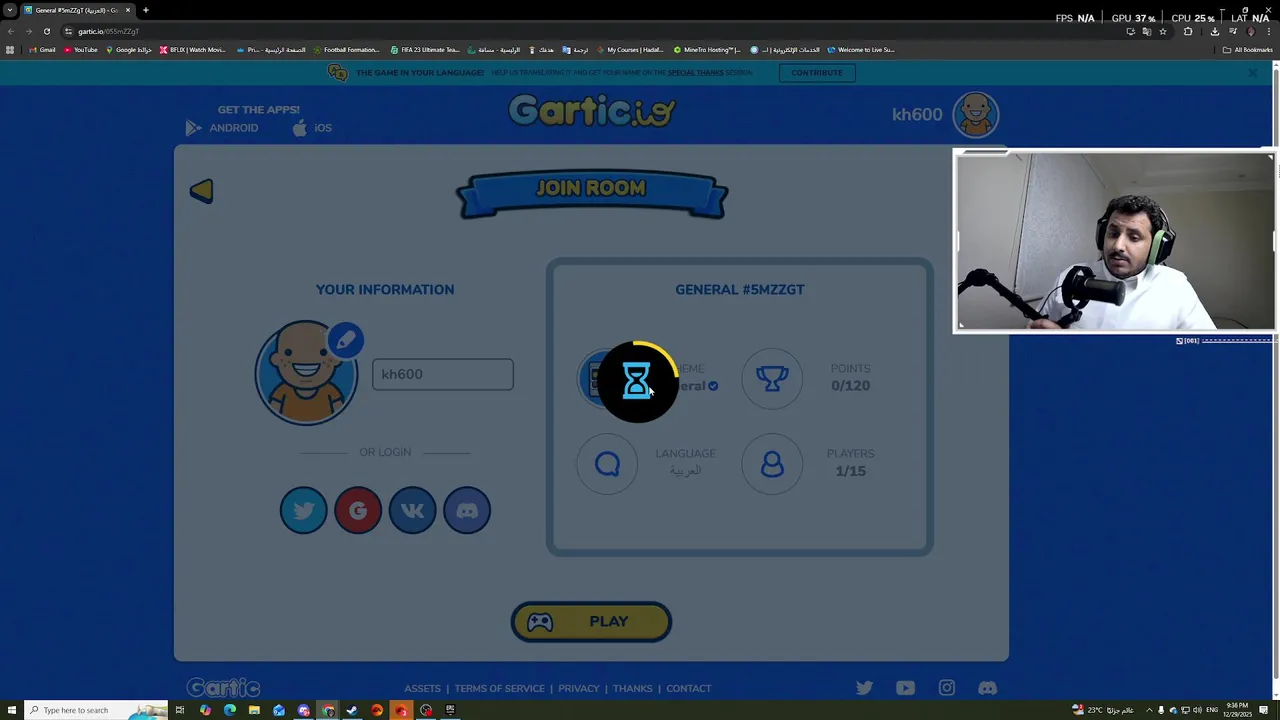
Task: Open a new browser tab
Action: point(145,10)
